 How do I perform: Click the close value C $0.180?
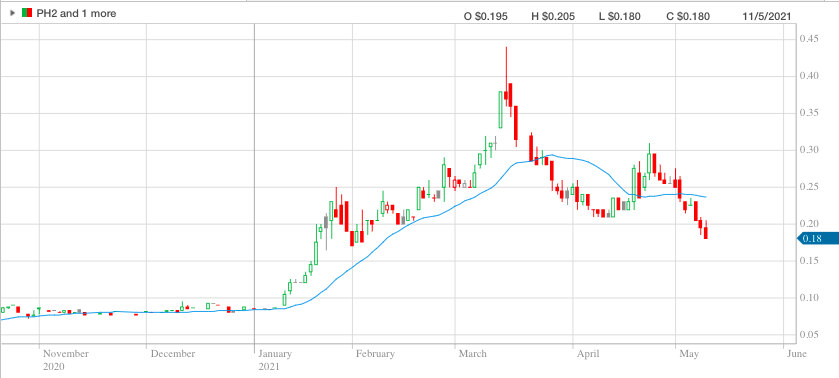click(688, 17)
